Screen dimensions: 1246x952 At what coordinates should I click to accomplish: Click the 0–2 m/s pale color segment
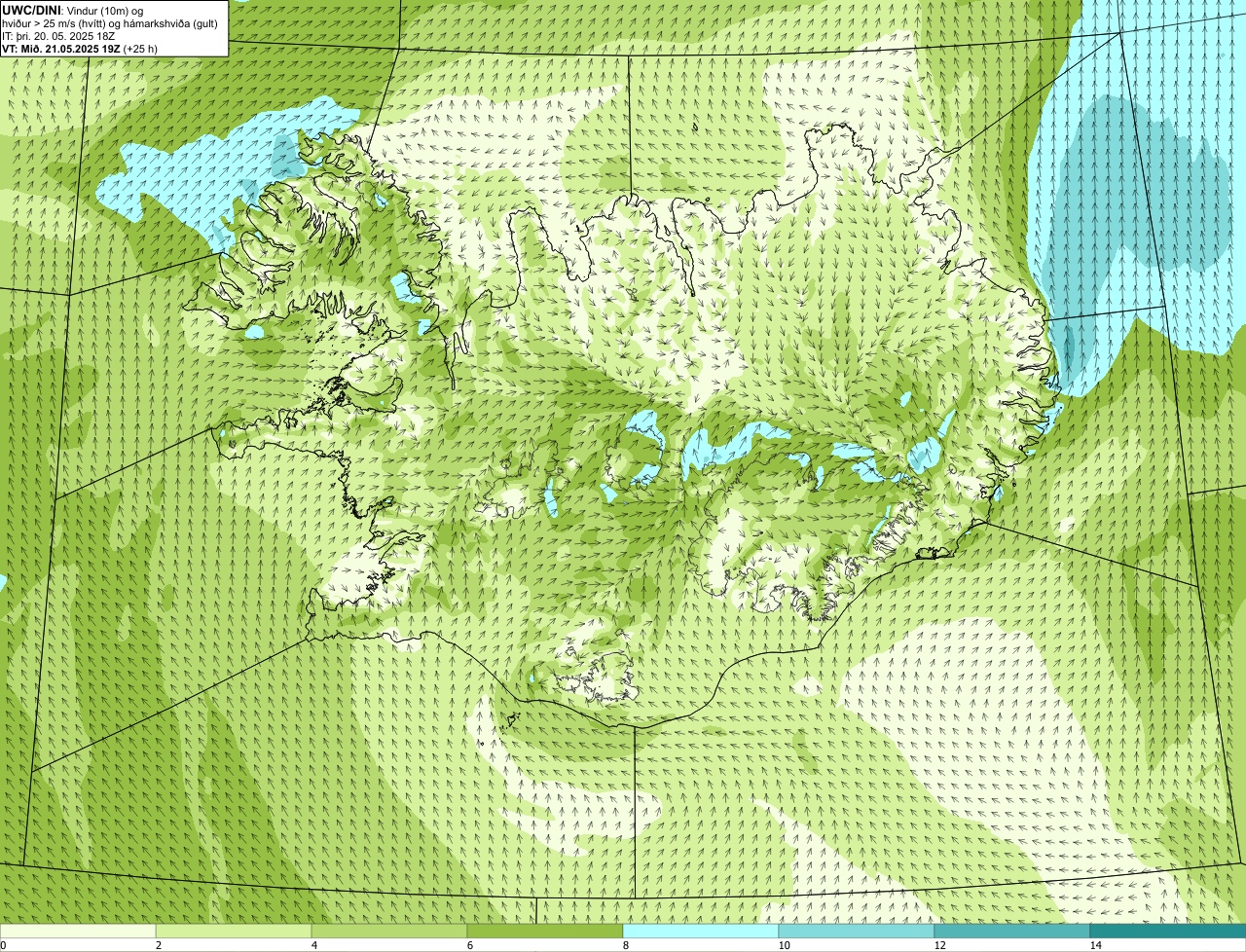[78, 931]
